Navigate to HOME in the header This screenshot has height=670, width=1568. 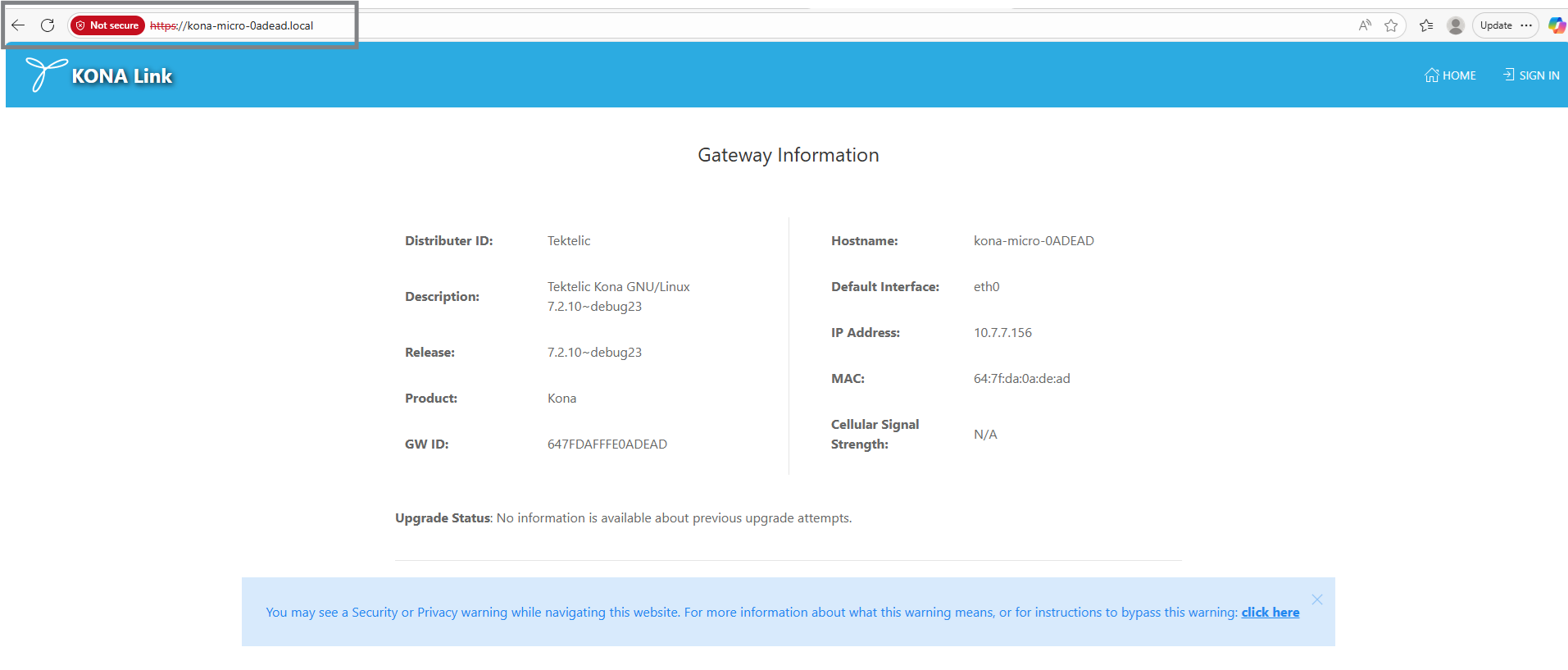tap(1450, 75)
